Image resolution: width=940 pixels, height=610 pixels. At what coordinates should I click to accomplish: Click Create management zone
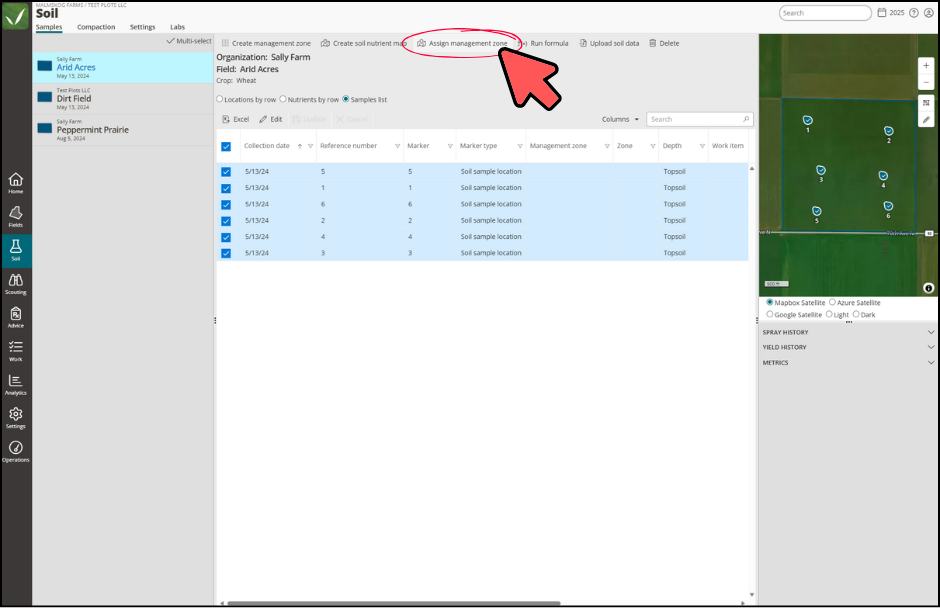(x=266, y=43)
